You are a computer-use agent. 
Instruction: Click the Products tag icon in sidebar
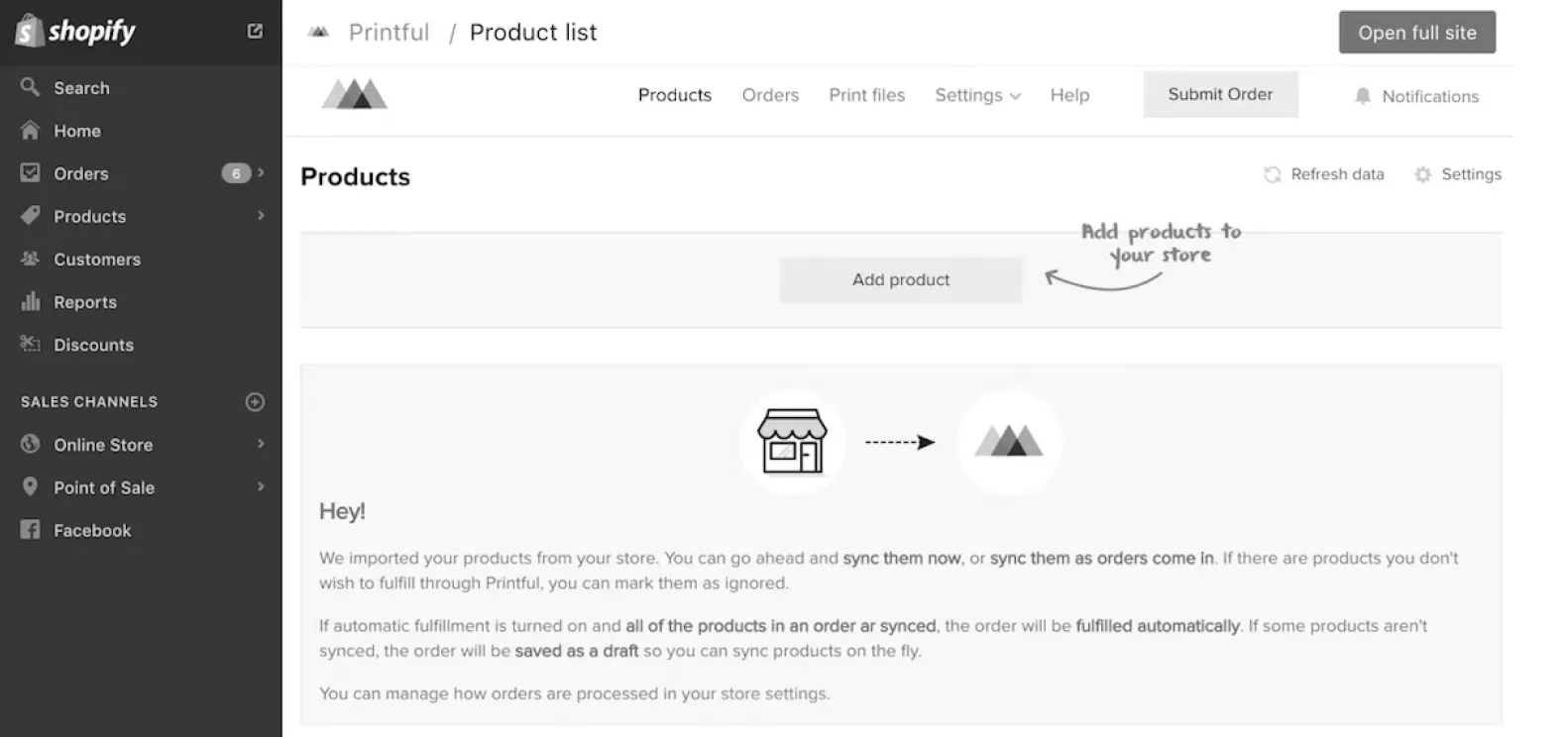click(30, 215)
